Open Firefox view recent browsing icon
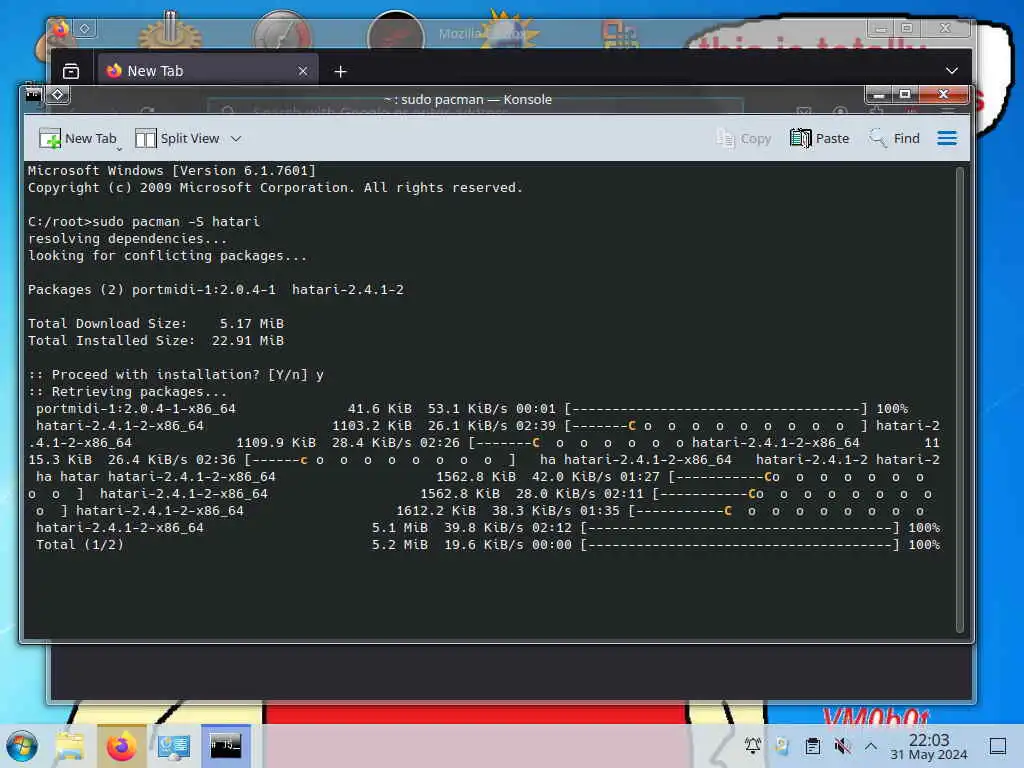 (71, 71)
